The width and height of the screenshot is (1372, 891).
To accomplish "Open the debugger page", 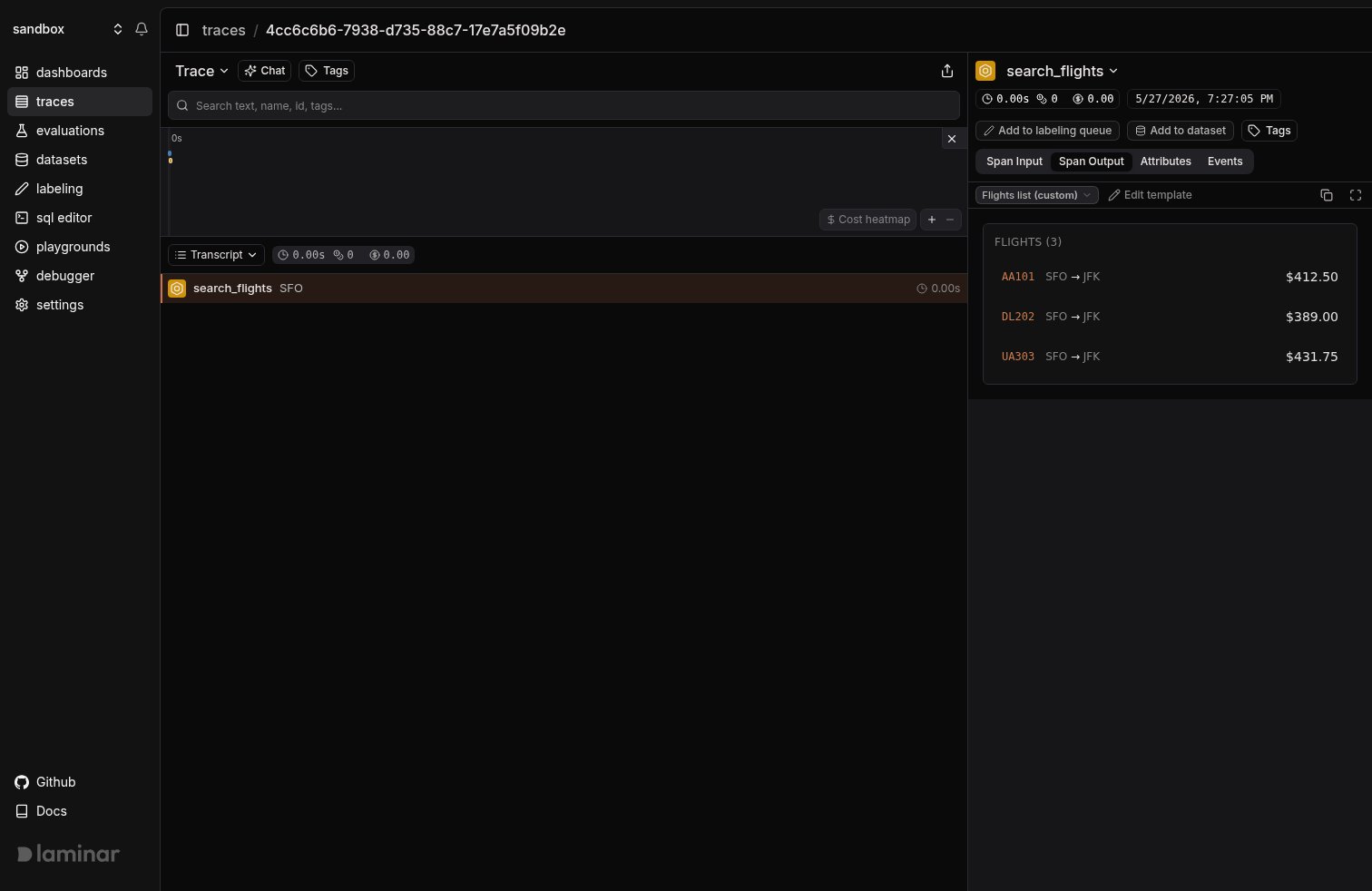I will pos(80,276).
